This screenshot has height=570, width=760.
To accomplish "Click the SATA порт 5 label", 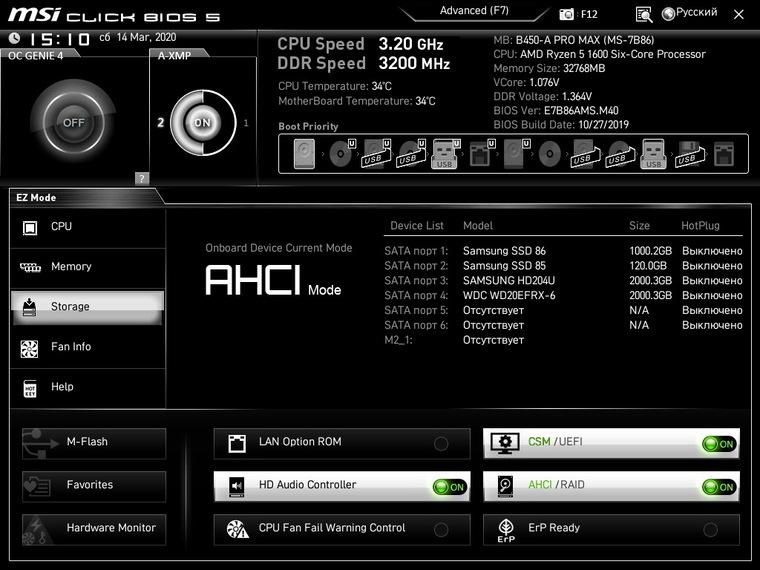I will pyautogui.click(x=416, y=310).
